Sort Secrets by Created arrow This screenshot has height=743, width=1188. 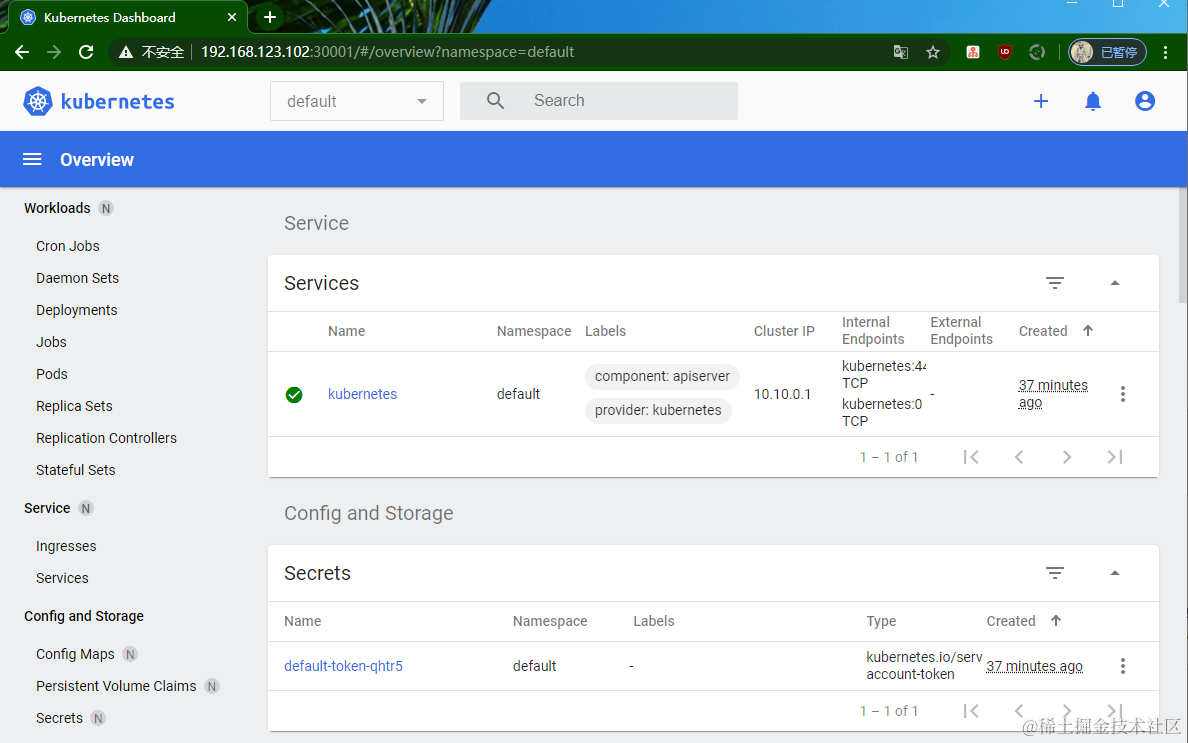coord(1056,621)
